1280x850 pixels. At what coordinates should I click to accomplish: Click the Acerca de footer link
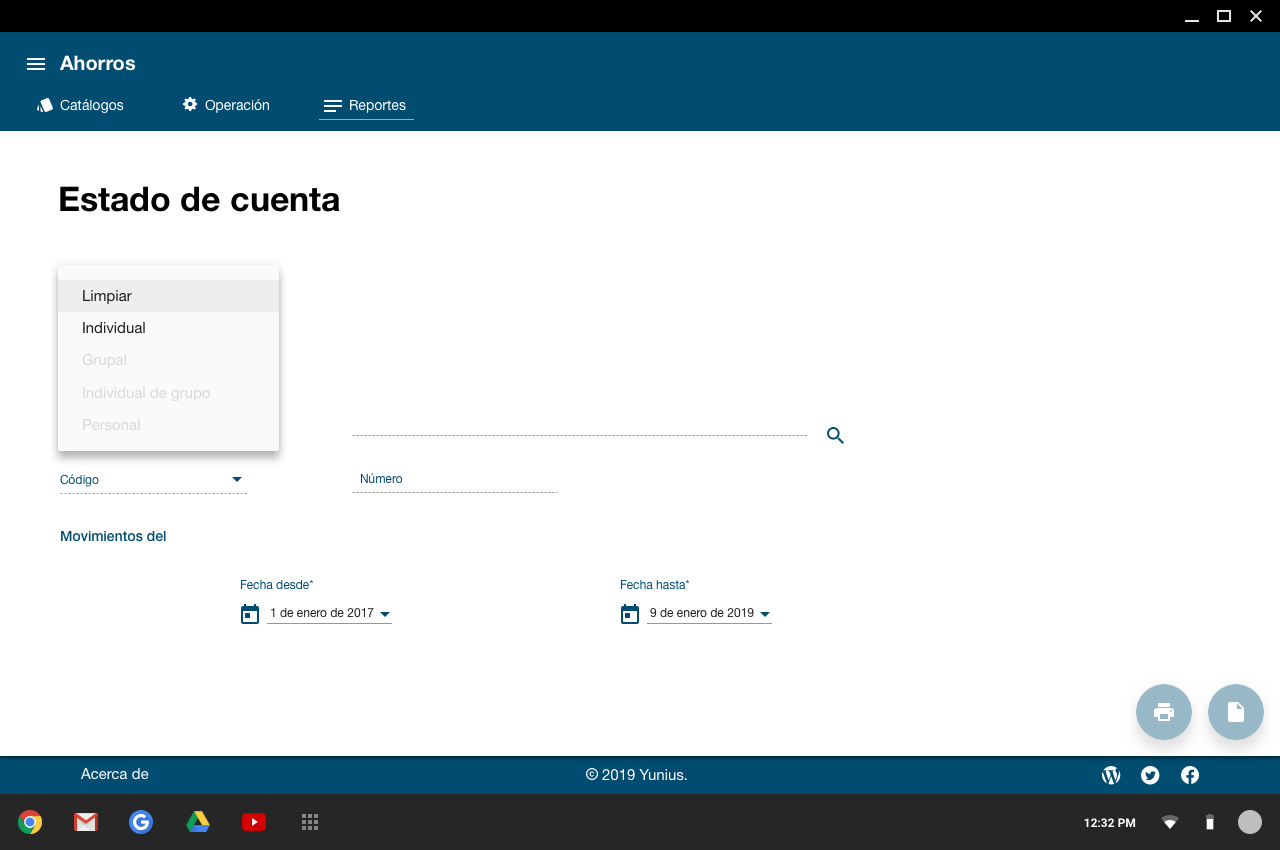115,774
